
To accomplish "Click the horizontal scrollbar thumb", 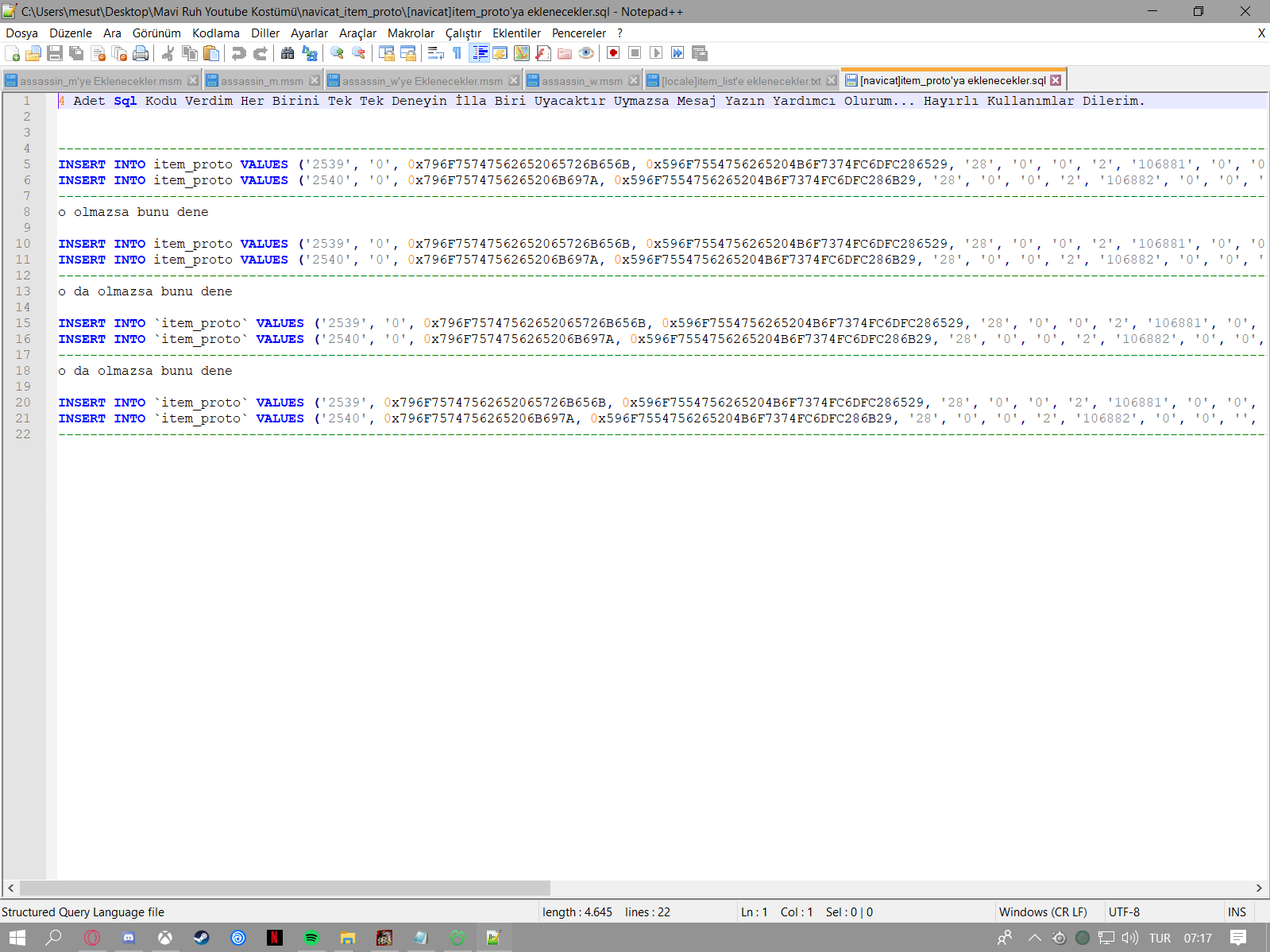I will click(x=284, y=888).
